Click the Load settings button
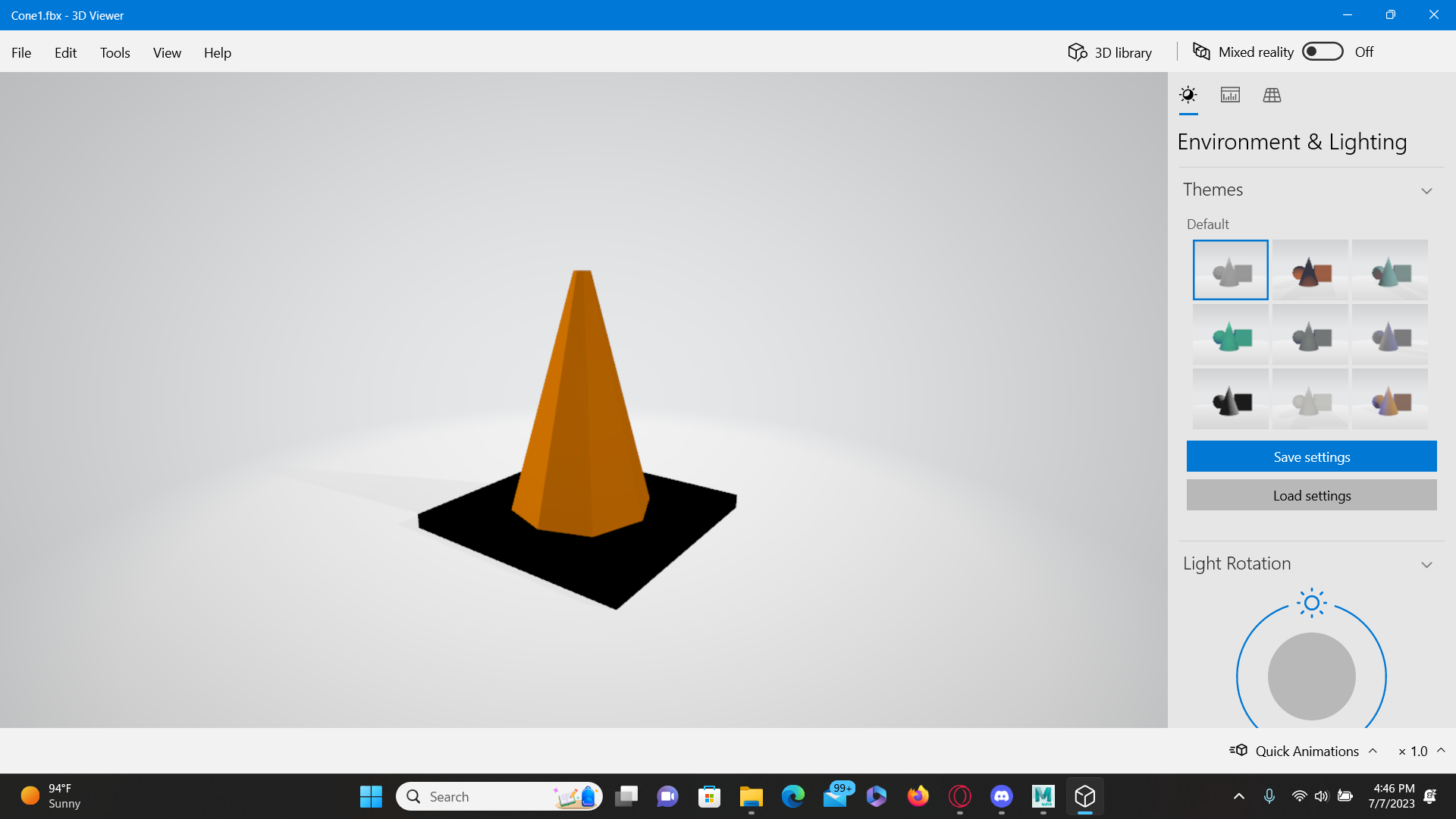 click(x=1311, y=495)
